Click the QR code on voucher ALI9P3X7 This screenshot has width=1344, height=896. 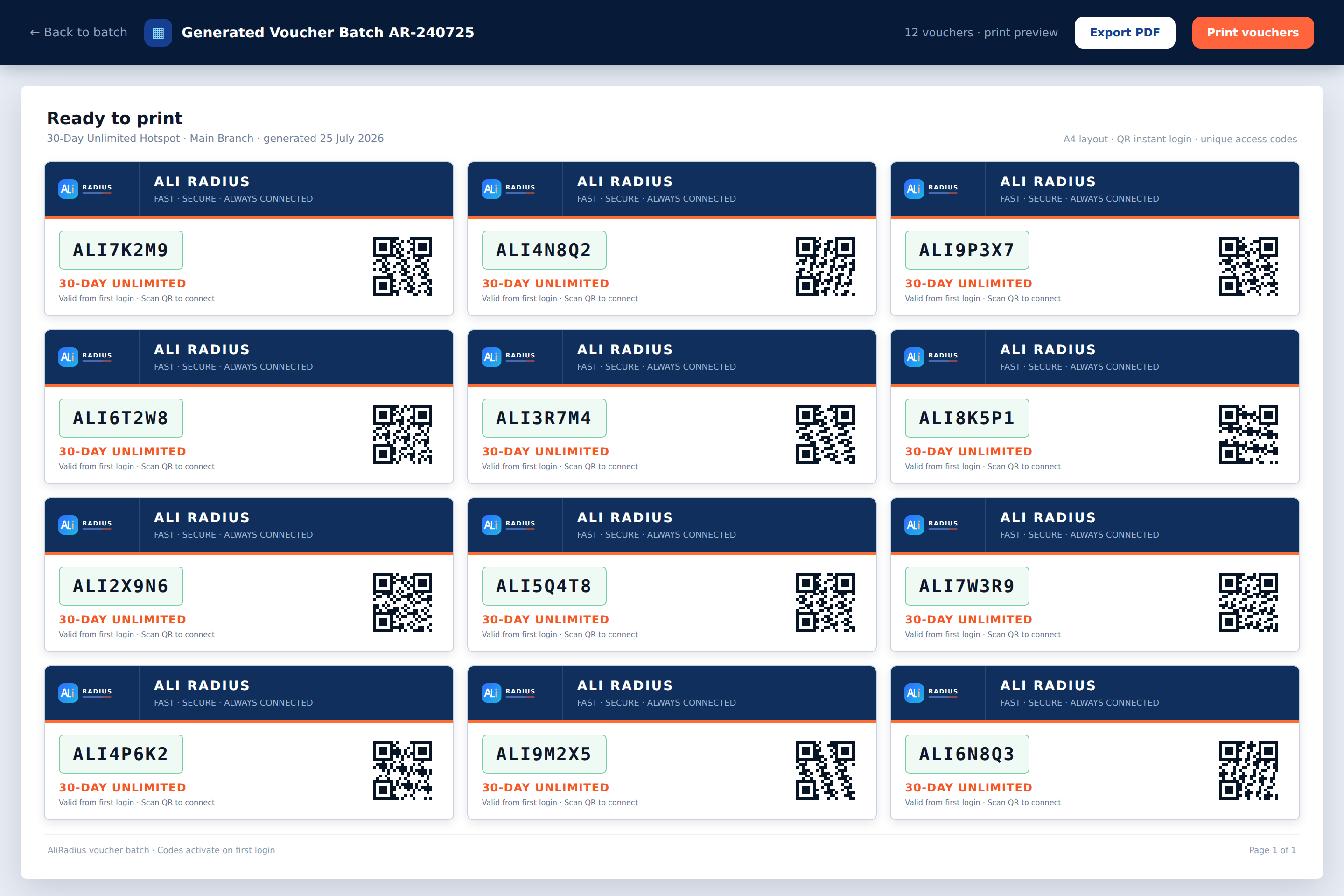tap(1249, 266)
